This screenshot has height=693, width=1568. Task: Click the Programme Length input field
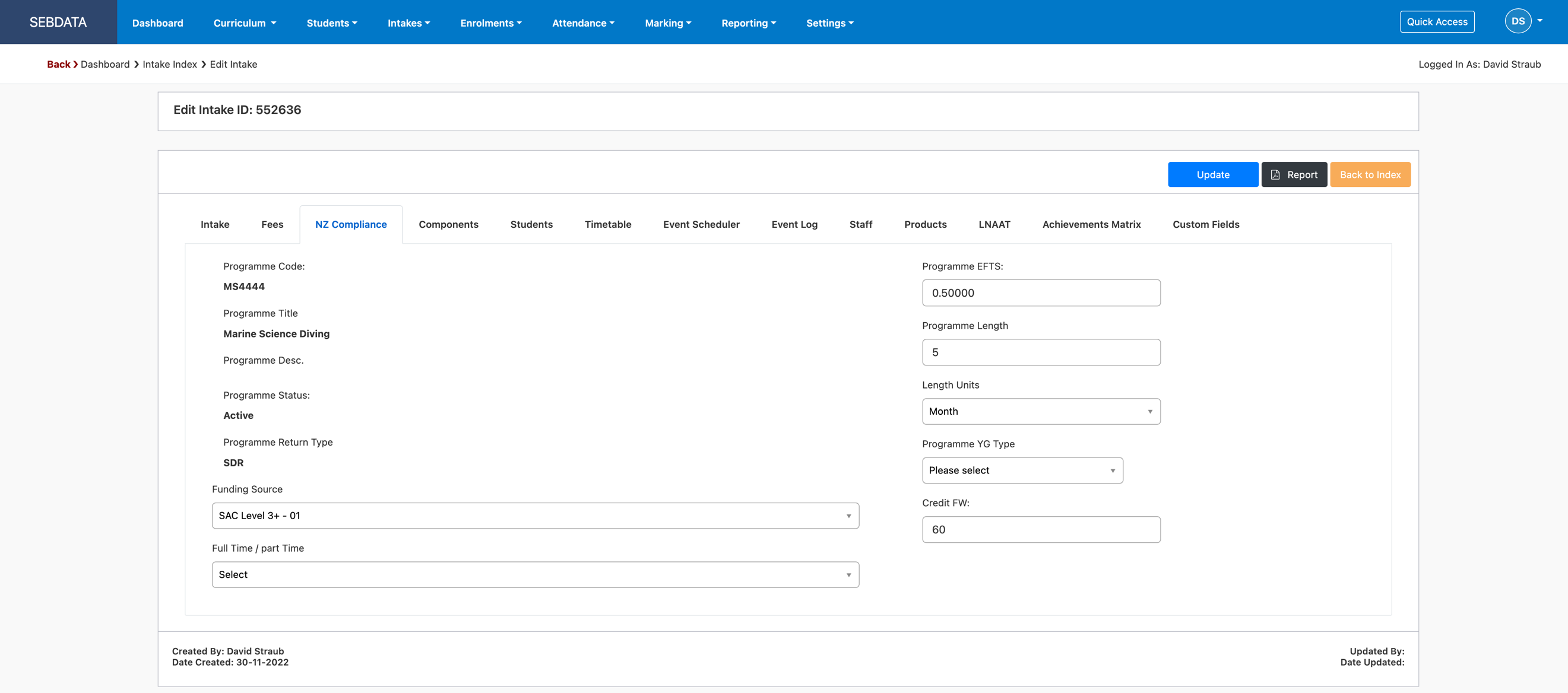(x=1041, y=352)
